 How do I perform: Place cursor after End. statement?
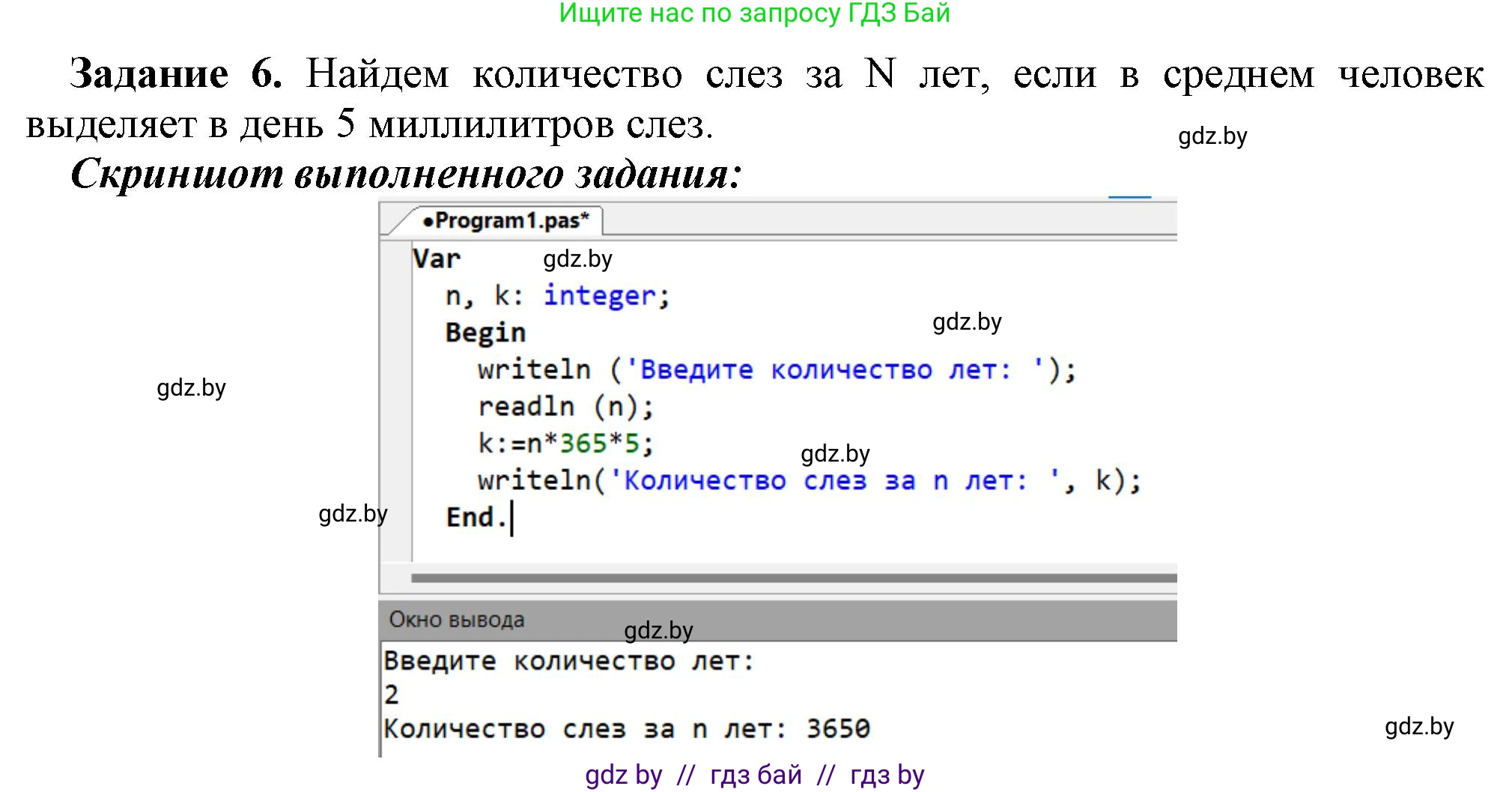coord(511,518)
